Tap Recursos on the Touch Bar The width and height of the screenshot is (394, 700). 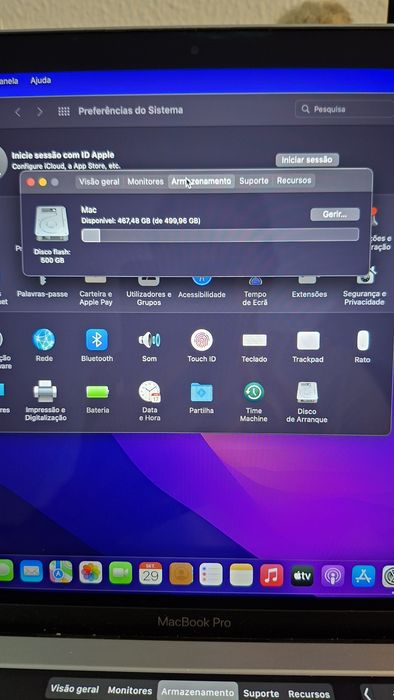(x=309, y=694)
